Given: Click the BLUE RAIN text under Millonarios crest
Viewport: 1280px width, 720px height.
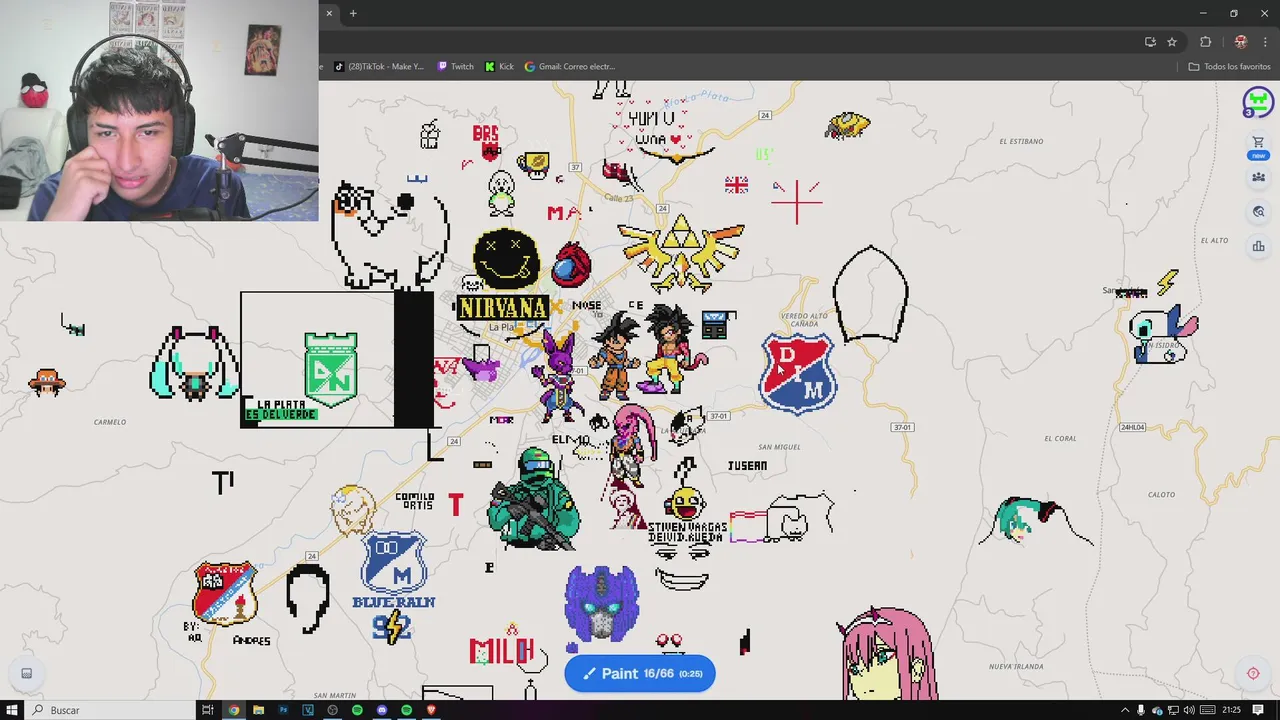Looking at the screenshot, I should point(394,602).
